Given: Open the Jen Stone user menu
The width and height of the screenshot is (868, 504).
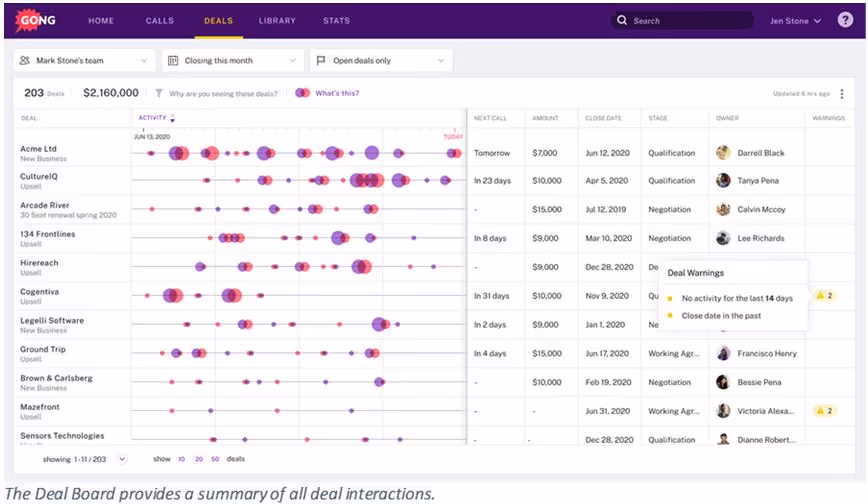Looking at the screenshot, I should coord(795,21).
